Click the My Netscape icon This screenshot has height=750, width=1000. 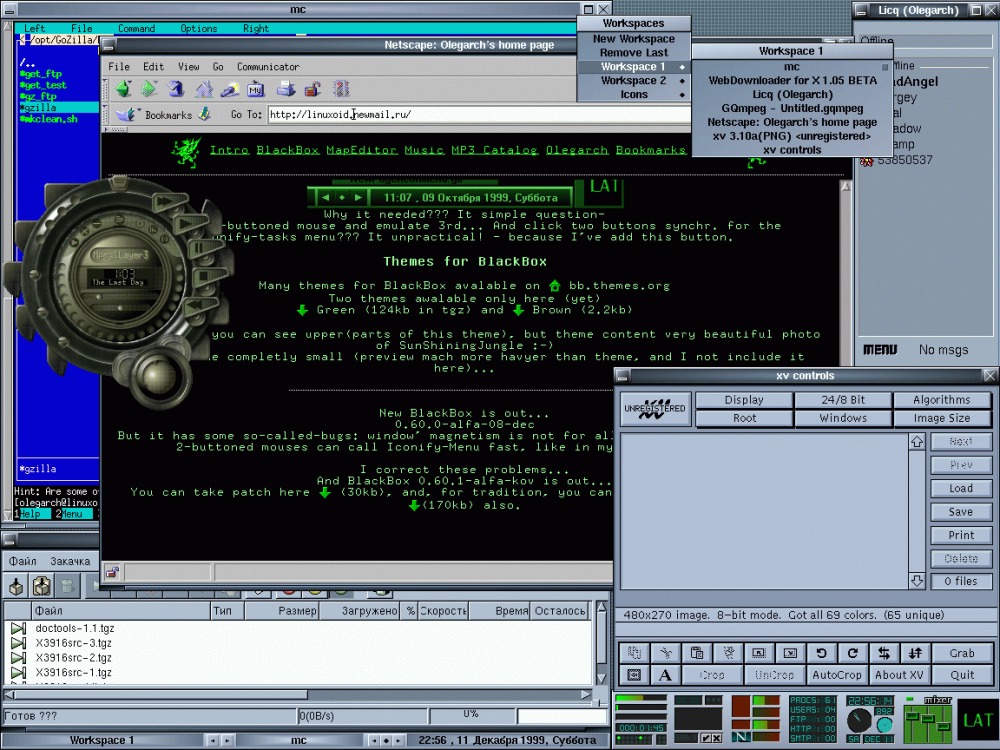(256, 89)
